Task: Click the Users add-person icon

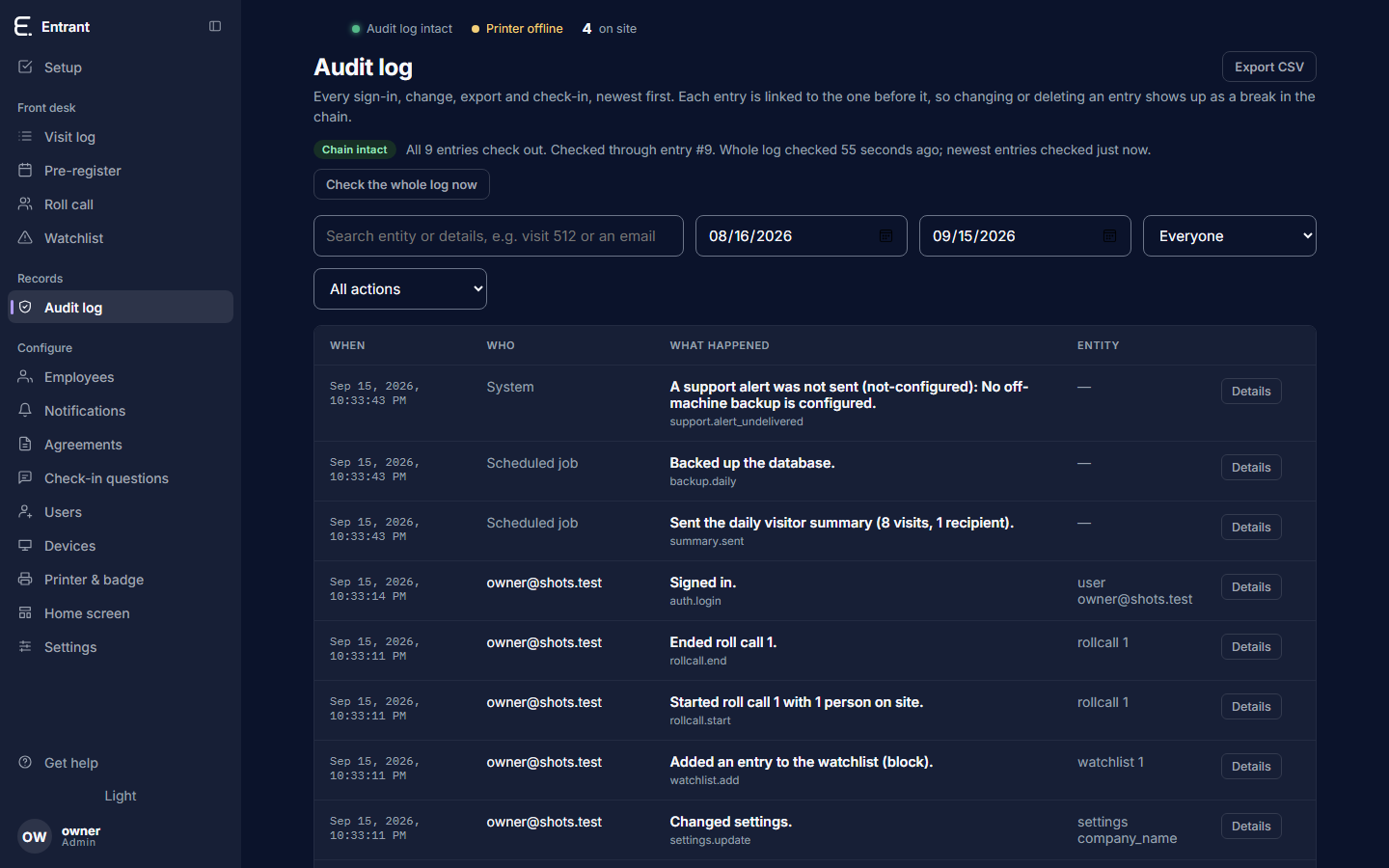Action: pos(25,511)
